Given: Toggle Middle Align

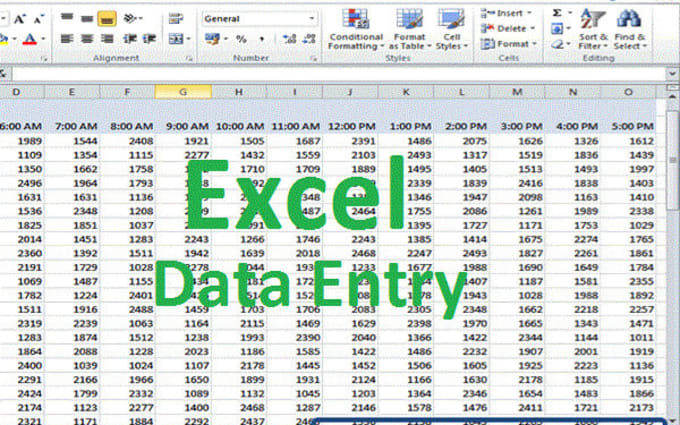Looking at the screenshot, I should 87,18.
